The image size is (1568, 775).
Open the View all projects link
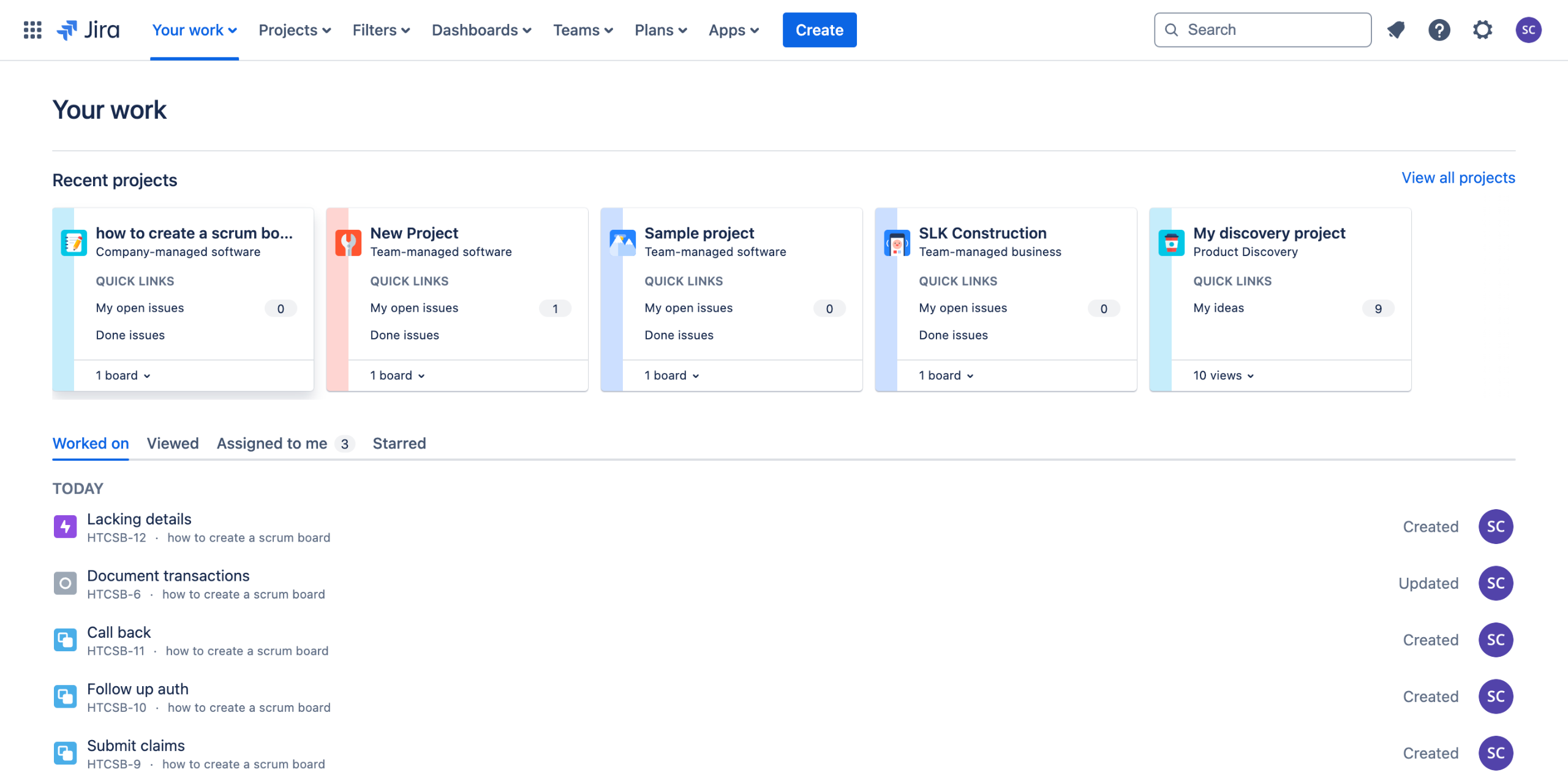tap(1458, 178)
